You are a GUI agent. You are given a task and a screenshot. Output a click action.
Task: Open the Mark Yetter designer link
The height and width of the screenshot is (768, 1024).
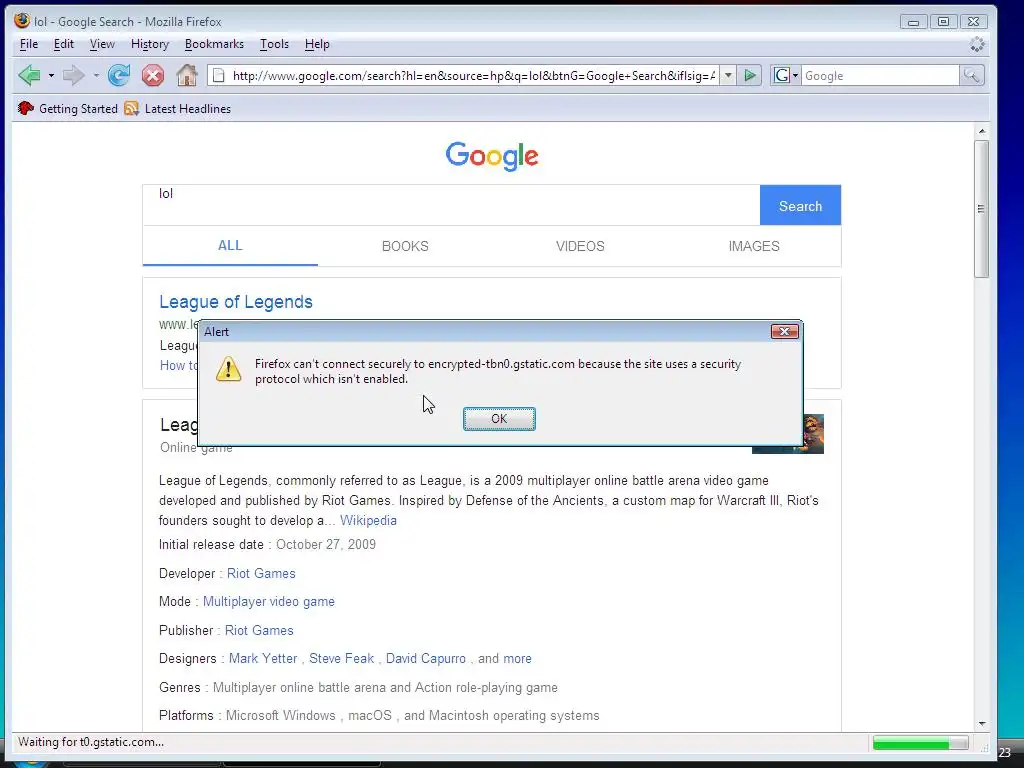click(x=263, y=658)
